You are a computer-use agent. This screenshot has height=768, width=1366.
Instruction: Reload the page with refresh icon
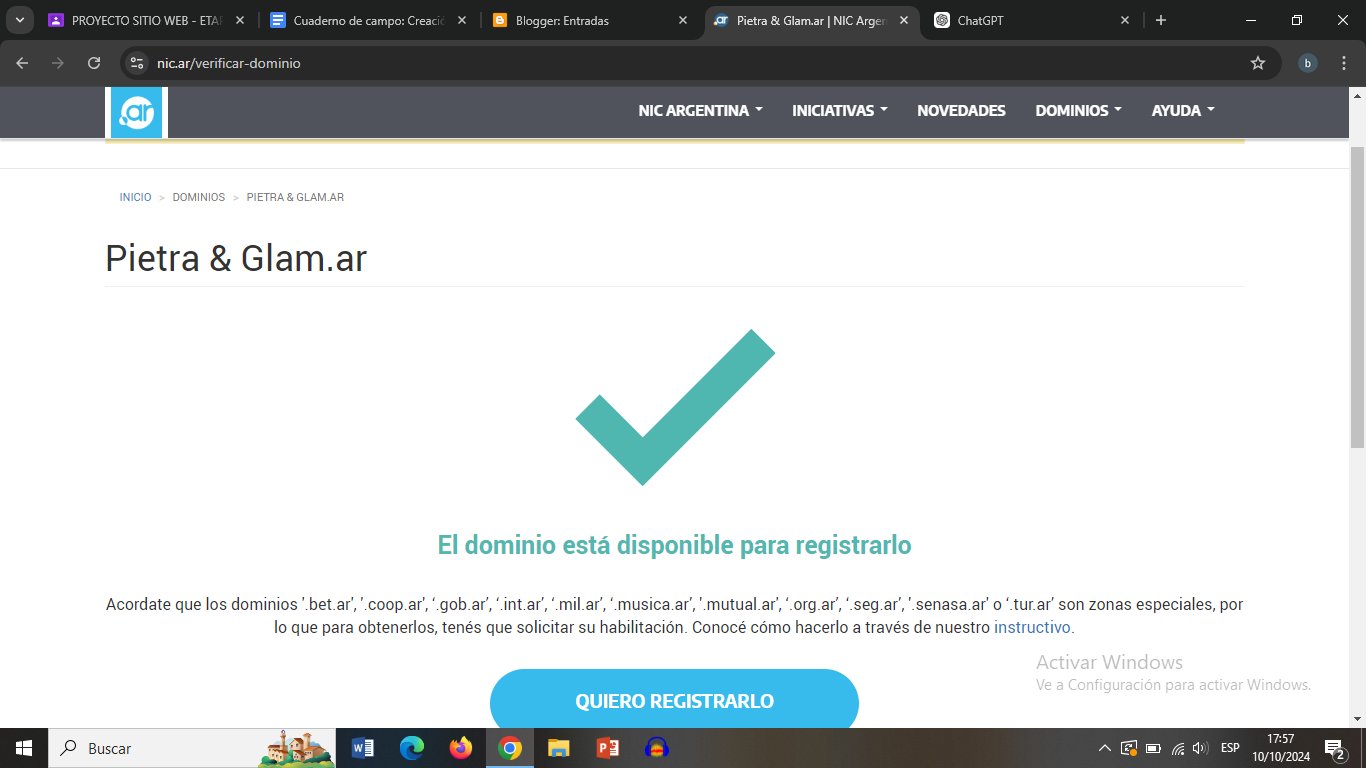click(x=94, y=63)
